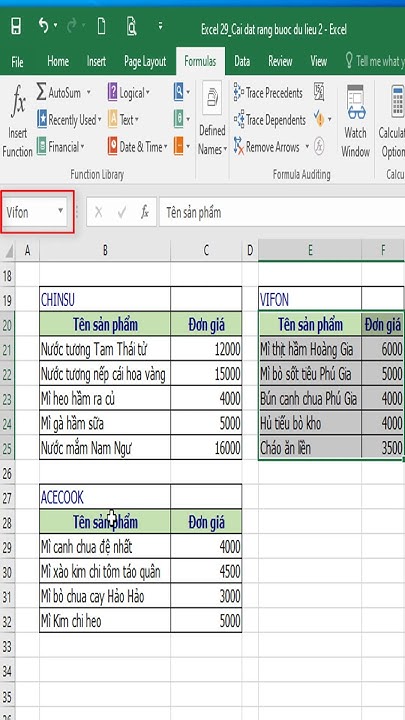Screen dimensions: 405x720
Task: Select the VIFON title cell
Action: point(310,300)
